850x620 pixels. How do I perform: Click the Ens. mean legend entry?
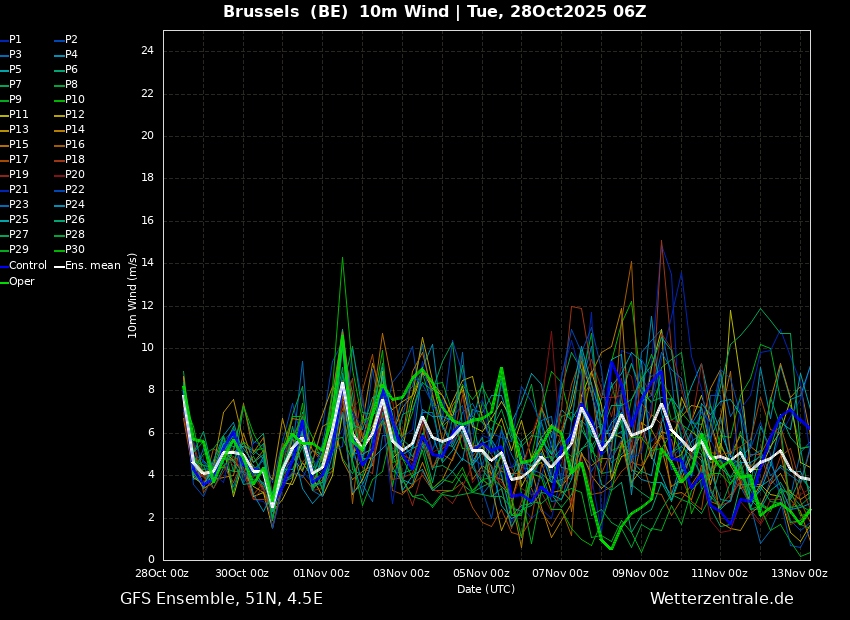[87, 266]
